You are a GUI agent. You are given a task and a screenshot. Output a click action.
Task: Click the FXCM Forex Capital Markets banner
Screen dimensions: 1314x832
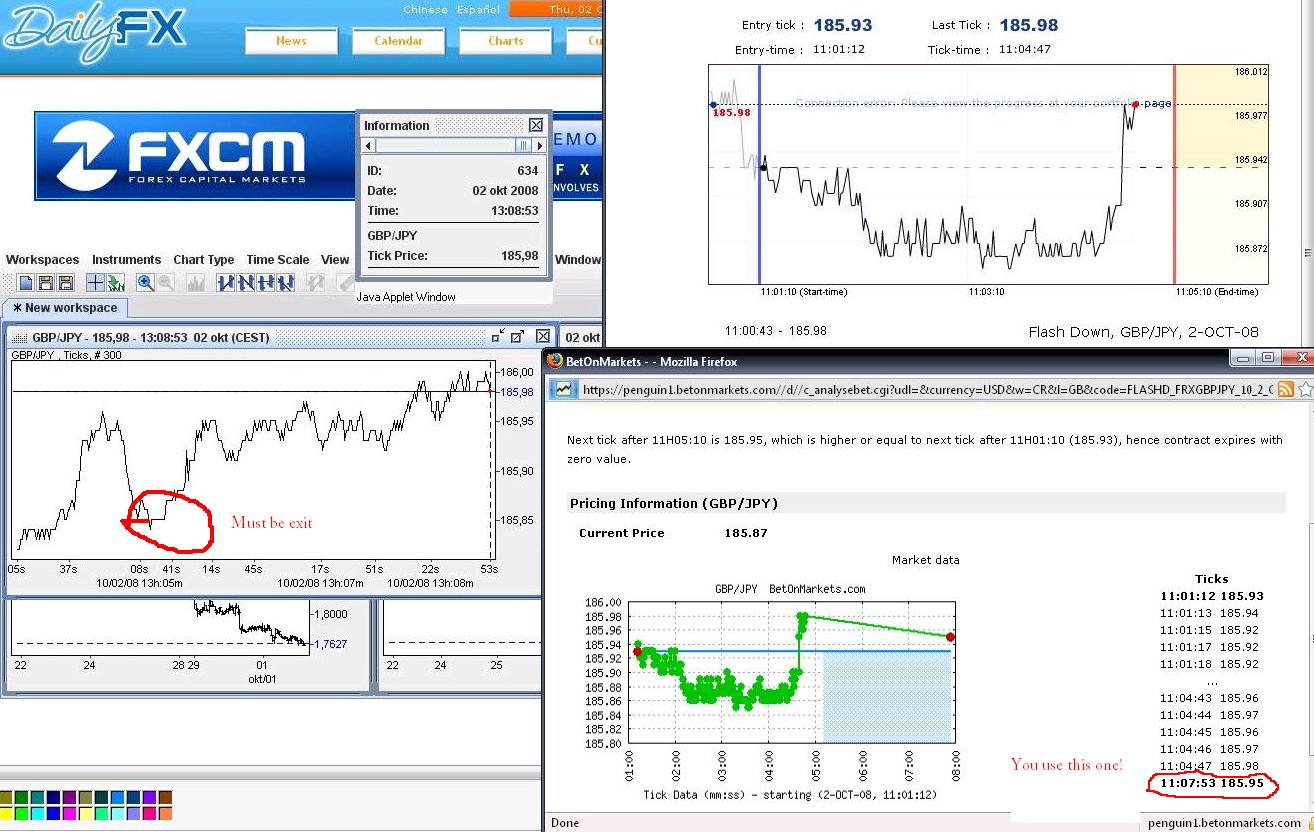coord(195,155)
